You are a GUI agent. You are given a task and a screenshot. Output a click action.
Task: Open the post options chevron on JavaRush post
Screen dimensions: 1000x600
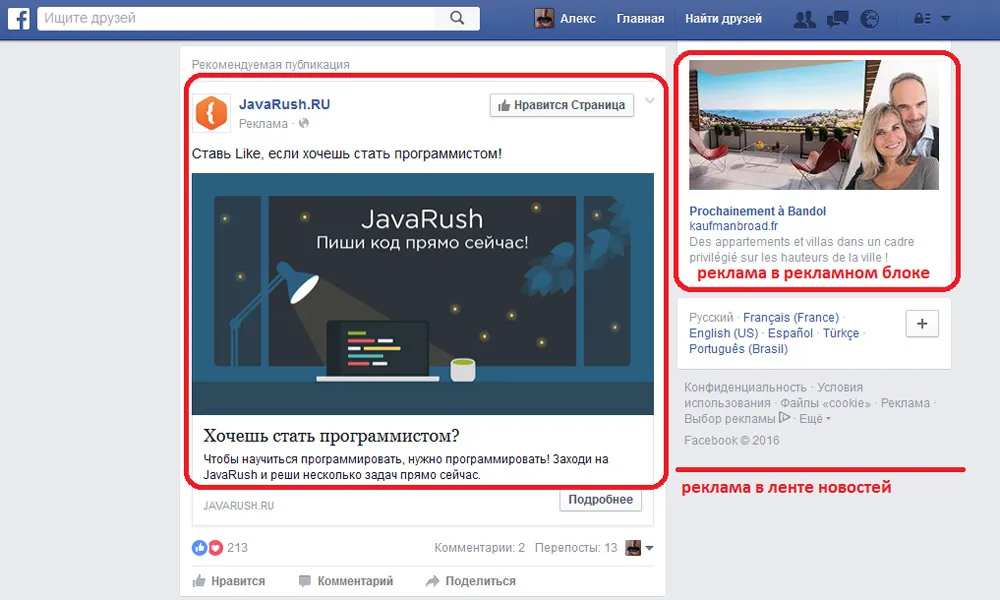pyautogui.click(x=651, y=100)
